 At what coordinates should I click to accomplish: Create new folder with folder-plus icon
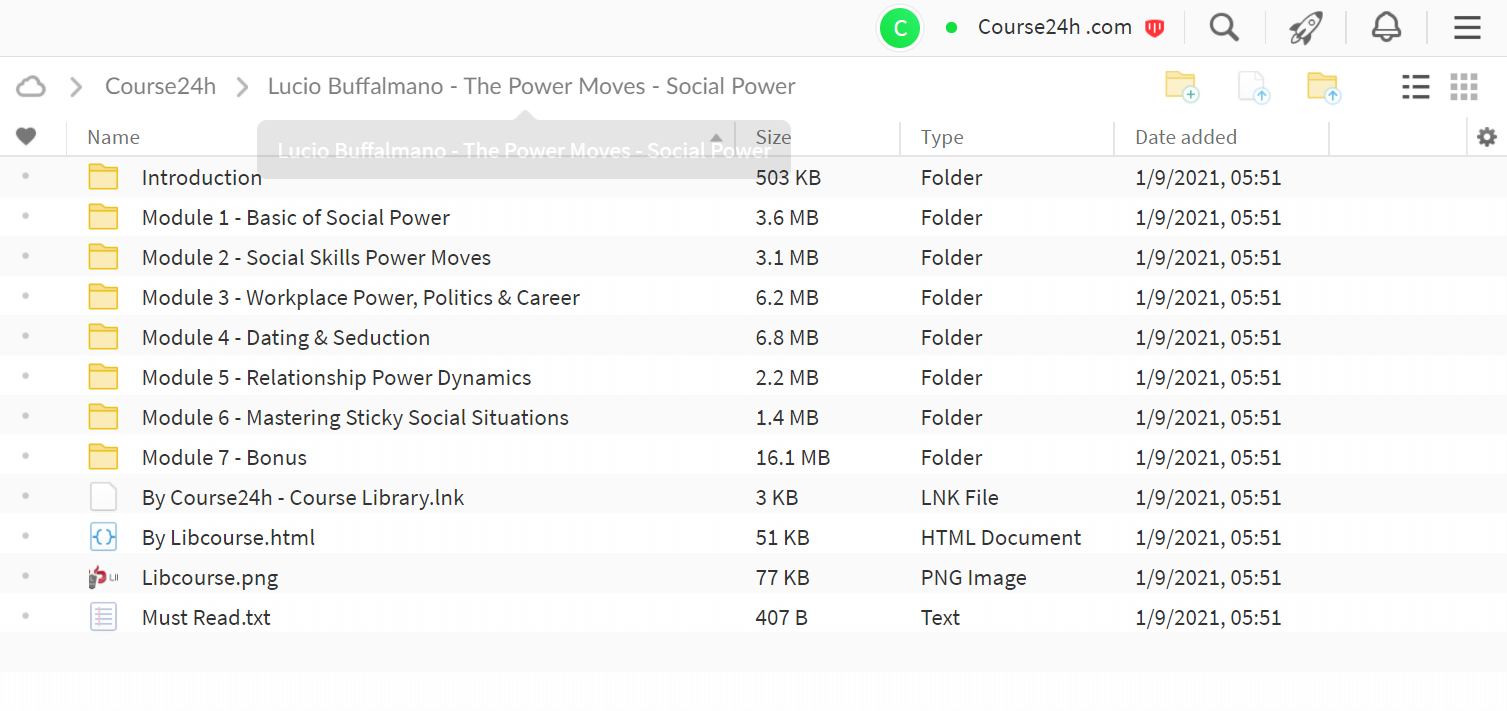1182,87
